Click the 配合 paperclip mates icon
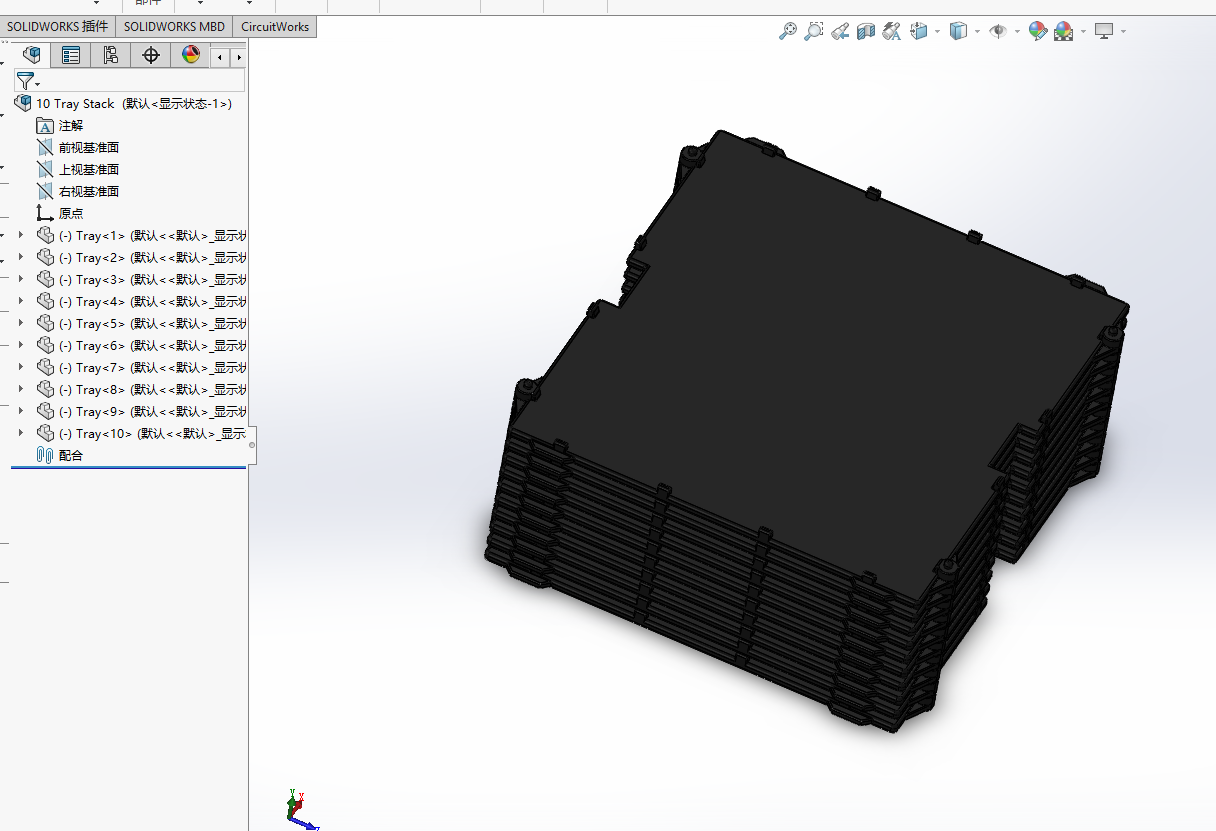Image resolution: width=1216 pixels, height=831 pixels. (x=45, y=456)
